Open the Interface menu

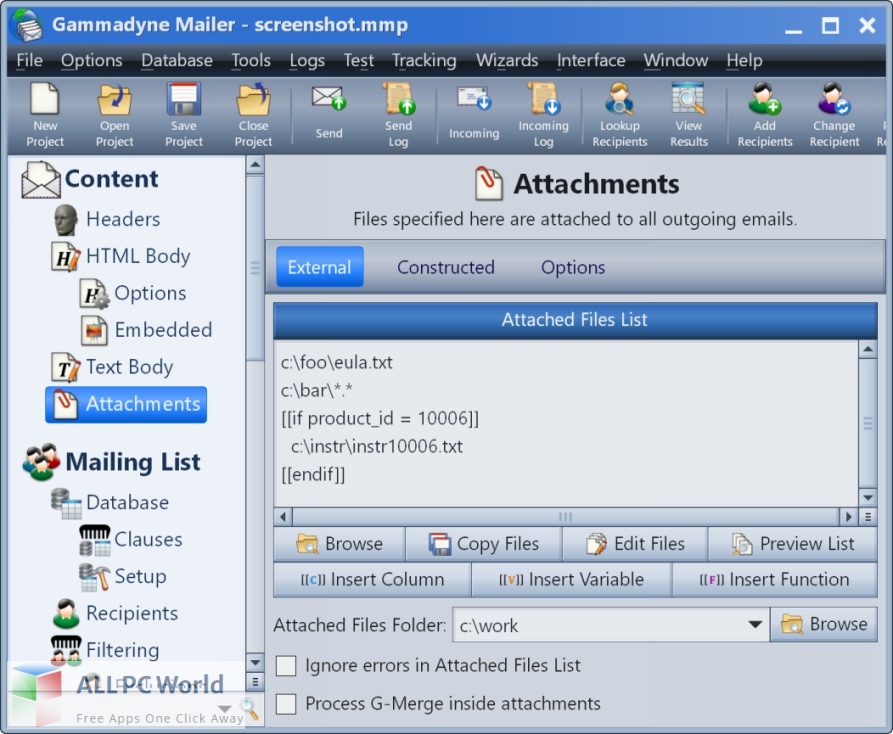(x=591, y=60)
